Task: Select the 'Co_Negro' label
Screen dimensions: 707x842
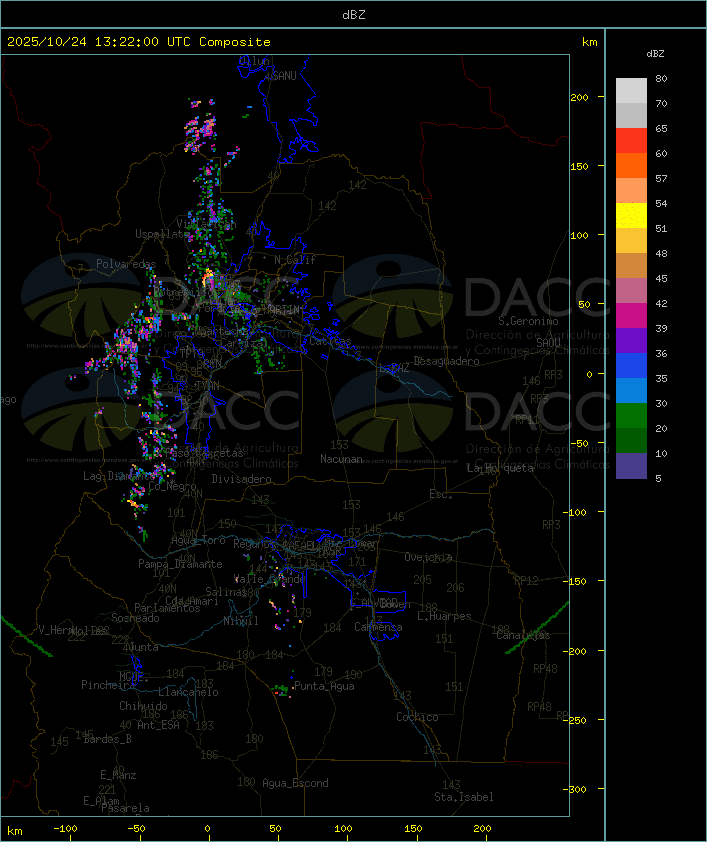Action: (x=172, y=486)
